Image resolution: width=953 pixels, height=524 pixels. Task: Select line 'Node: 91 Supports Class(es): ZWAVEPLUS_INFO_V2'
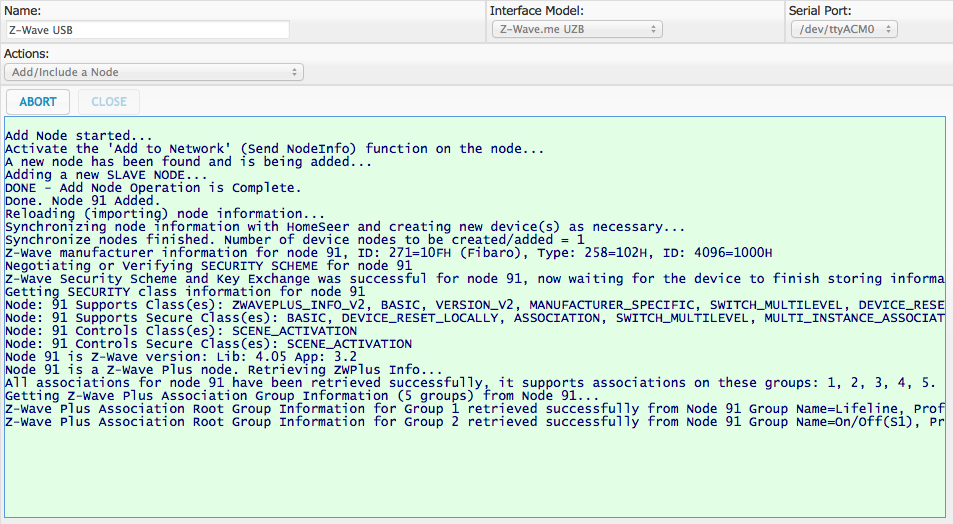475,305
